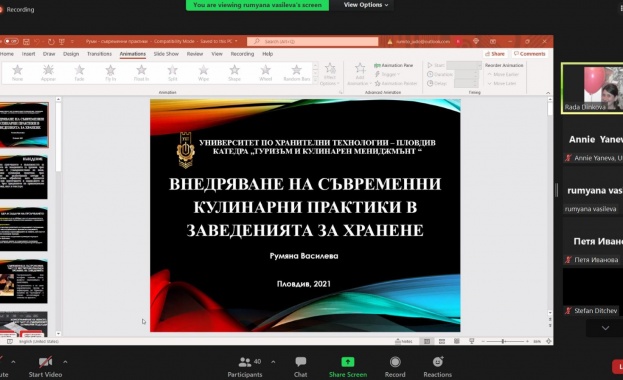The height and width of the screenshot is (380, 623).
Task: Select the Appear animation effect
Action: pyautogui.click(x=48, y=73)
